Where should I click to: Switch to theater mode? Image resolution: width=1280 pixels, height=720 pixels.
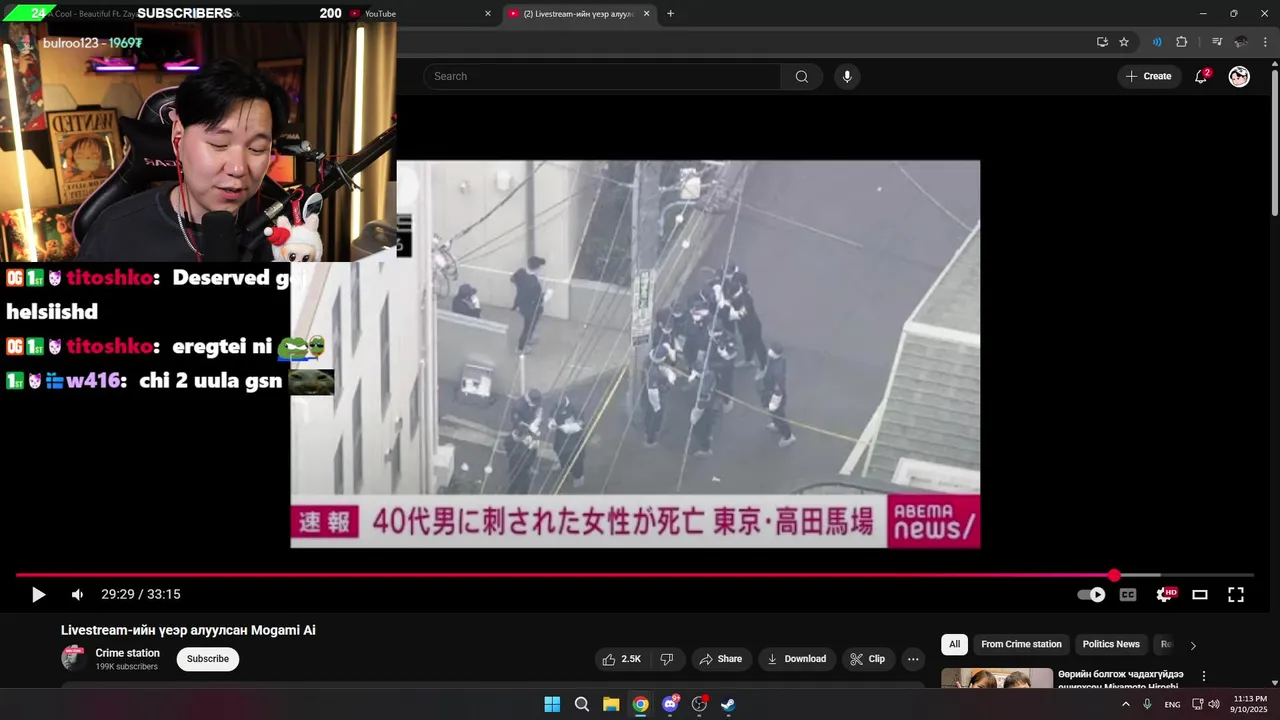tap(1200, 595)
